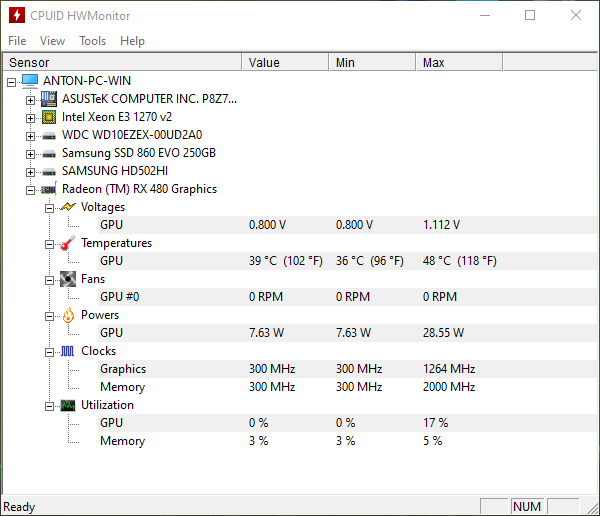
Task: Maximize the HWMonitor window
Action: (x=530, y=15)
